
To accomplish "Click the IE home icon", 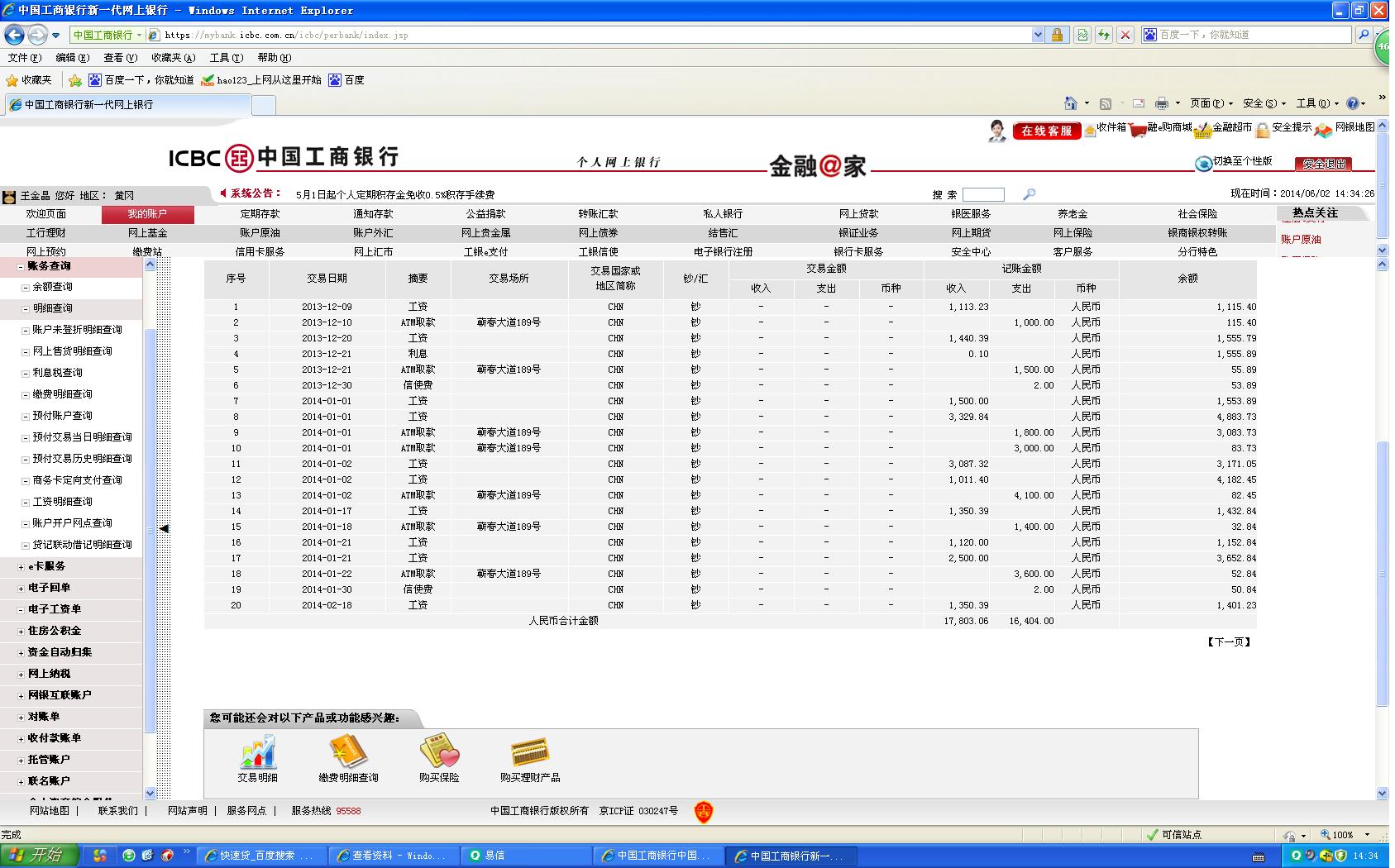I will point(1070,103).
